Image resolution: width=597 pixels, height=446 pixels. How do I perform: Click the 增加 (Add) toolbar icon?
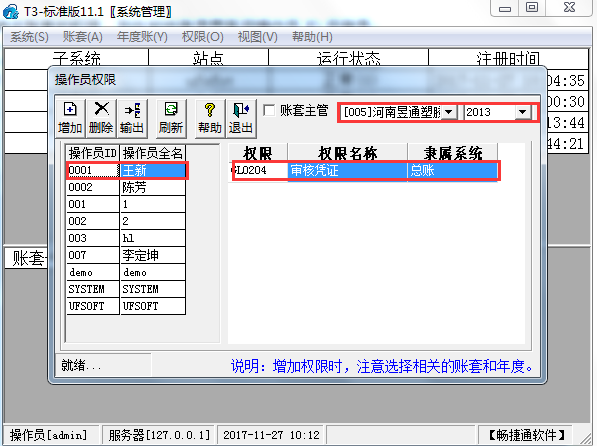coord(70,118)
